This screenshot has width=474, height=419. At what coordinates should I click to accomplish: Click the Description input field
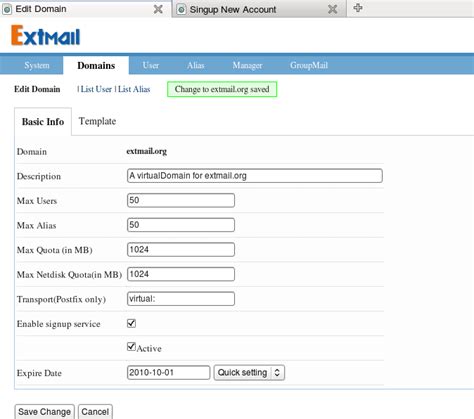click(255, 176)
